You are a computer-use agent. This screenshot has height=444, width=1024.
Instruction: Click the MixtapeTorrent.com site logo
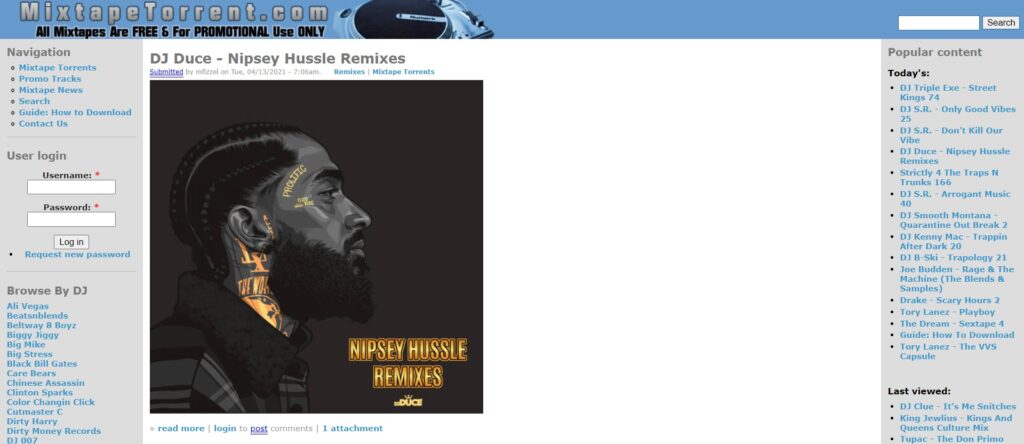tap(173, 19)
